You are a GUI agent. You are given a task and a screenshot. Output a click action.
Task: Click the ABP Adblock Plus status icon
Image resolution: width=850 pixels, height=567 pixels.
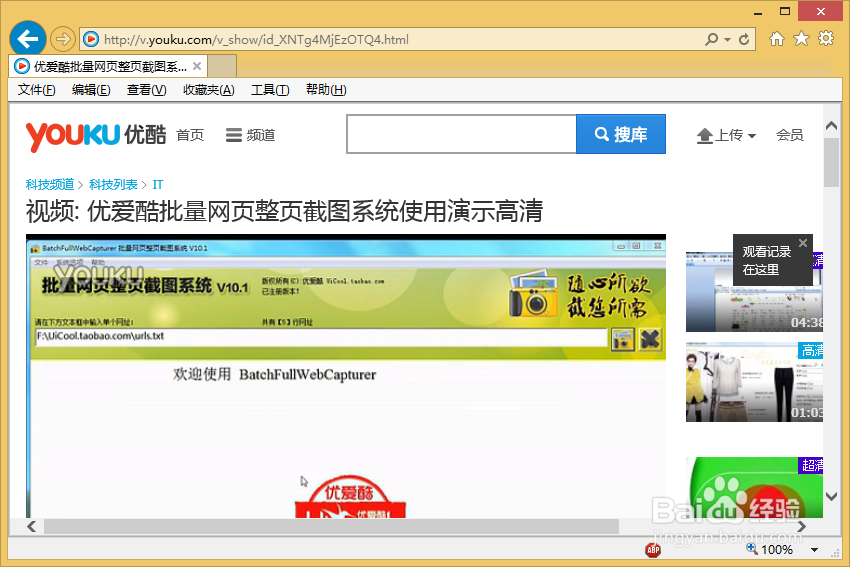[x=653, y=550]
